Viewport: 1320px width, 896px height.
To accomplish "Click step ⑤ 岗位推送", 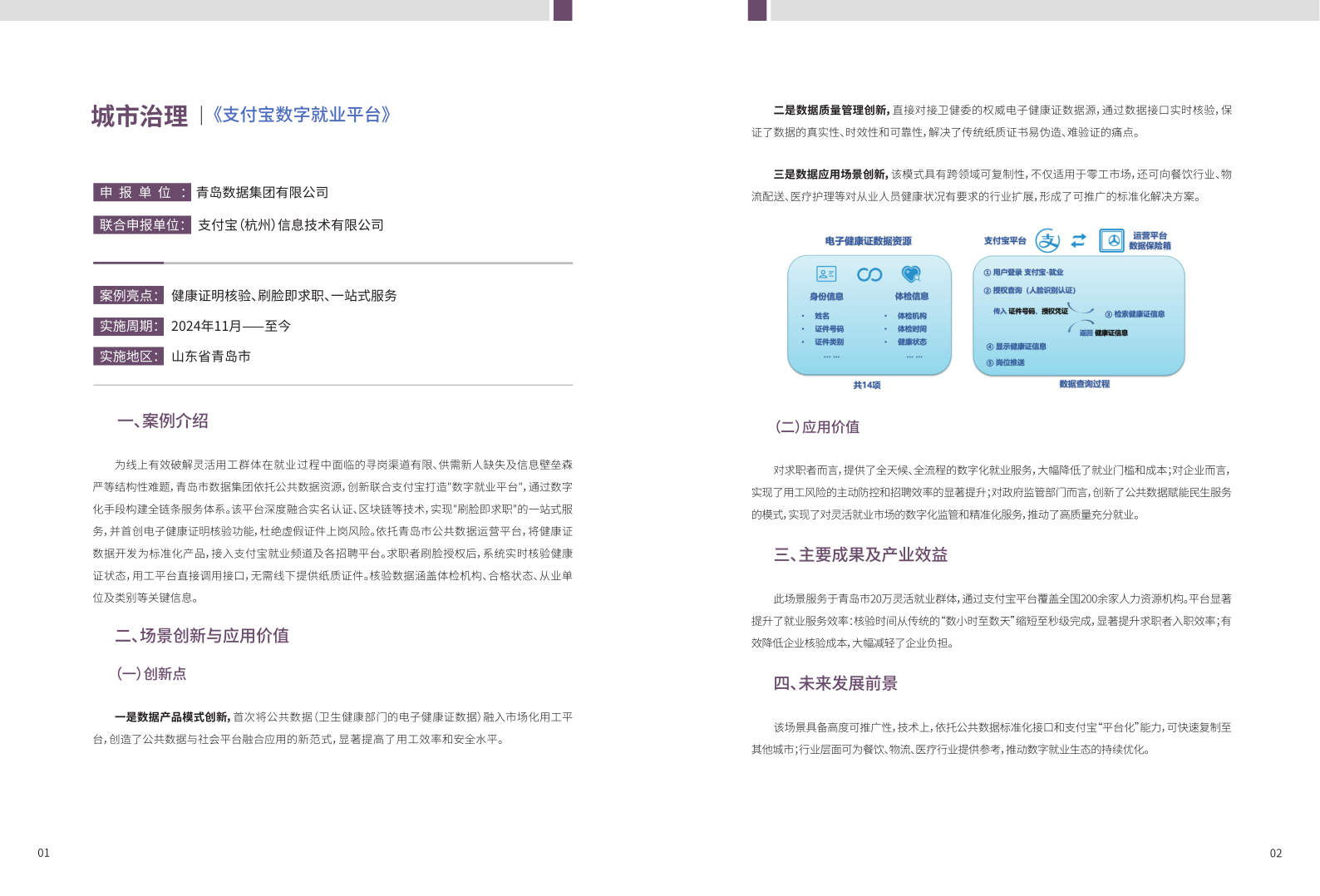I will point(1005,363).
